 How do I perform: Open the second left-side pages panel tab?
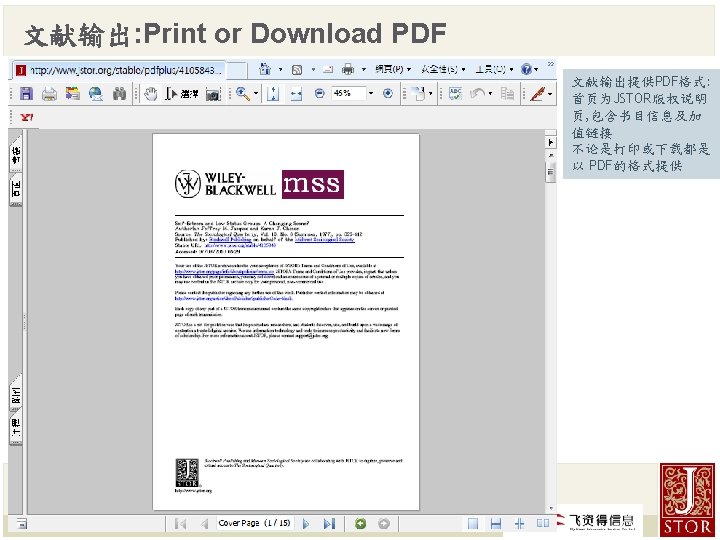pos(16,189)
